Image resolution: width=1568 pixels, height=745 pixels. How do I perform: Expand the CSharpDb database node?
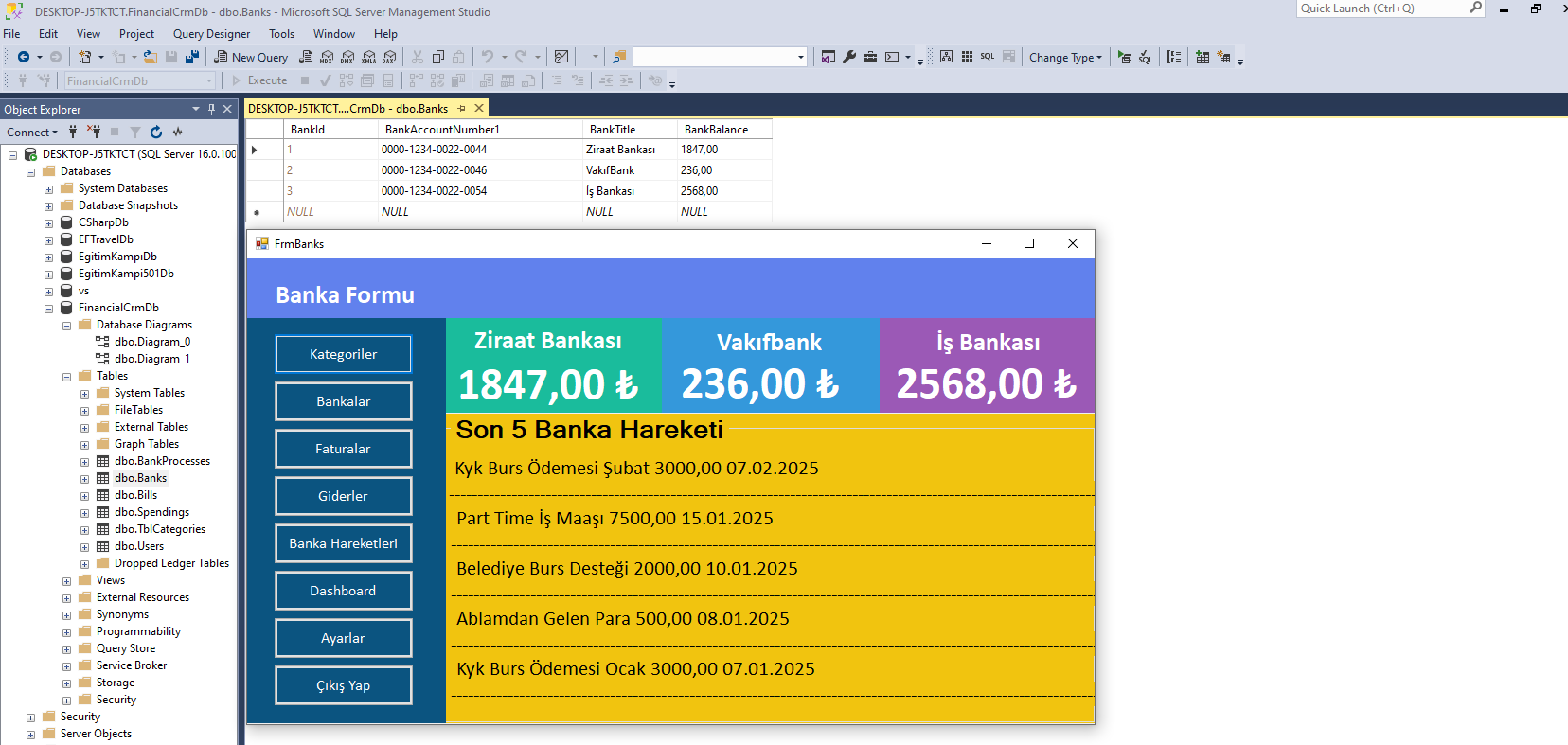[48, 223]
